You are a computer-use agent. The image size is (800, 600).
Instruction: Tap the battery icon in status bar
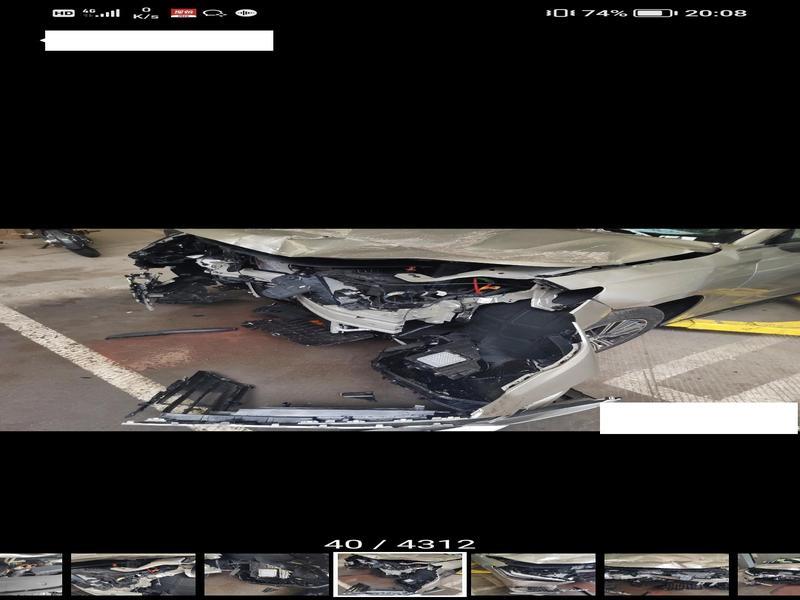click(x=655, y=13)
